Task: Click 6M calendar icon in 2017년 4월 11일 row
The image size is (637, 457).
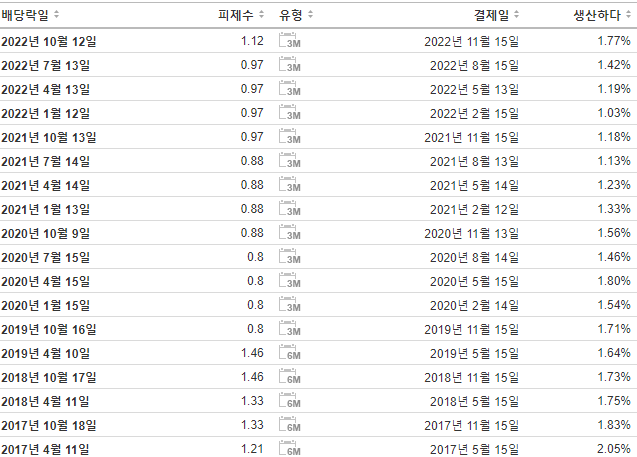Action: point(290,448)
